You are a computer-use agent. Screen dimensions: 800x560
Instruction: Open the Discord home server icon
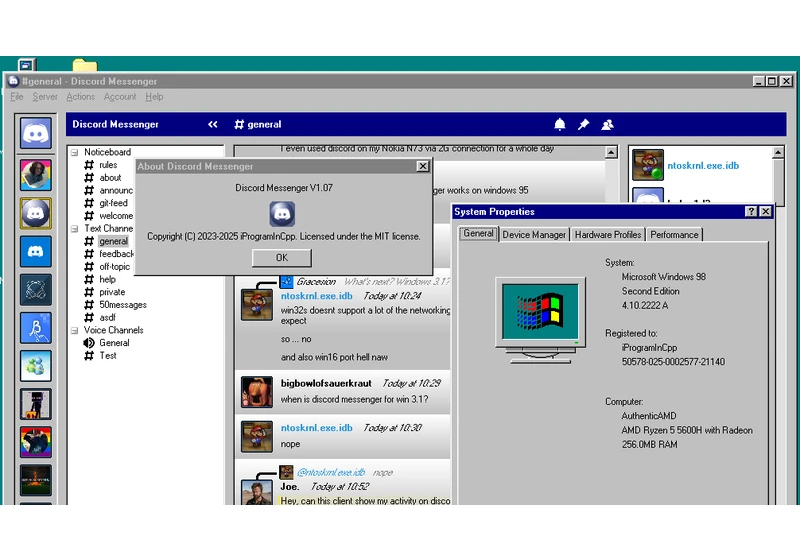click(36, 133)
